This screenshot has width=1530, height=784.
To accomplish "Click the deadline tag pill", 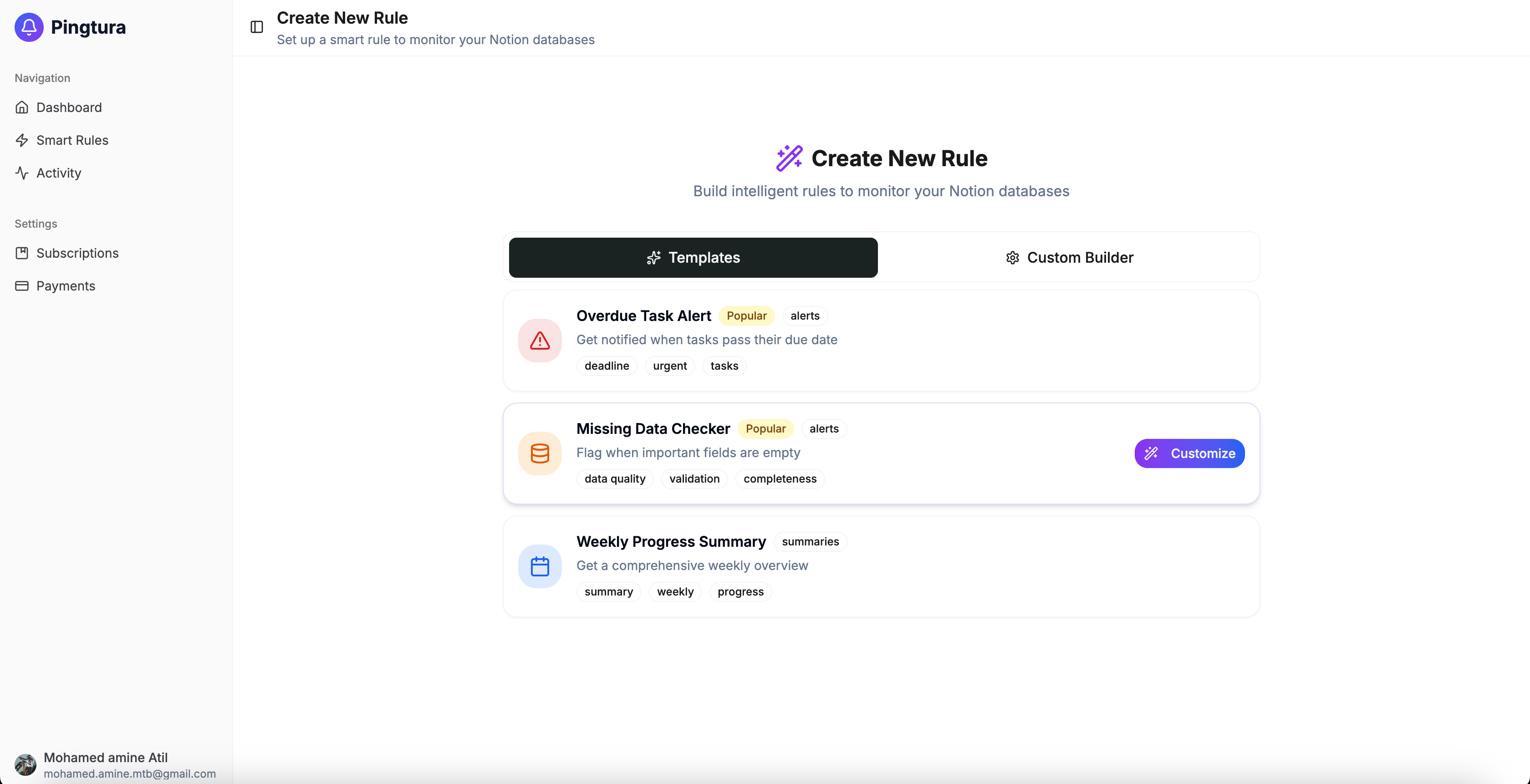I will [x=606, y=366].
